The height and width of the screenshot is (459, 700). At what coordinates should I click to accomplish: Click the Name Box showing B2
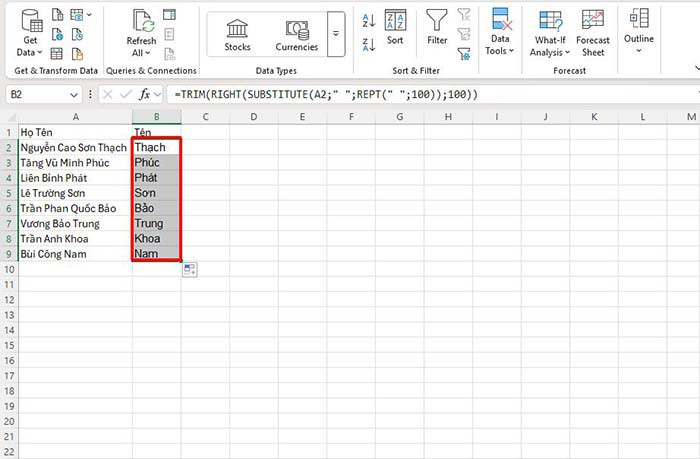(38, 94)
